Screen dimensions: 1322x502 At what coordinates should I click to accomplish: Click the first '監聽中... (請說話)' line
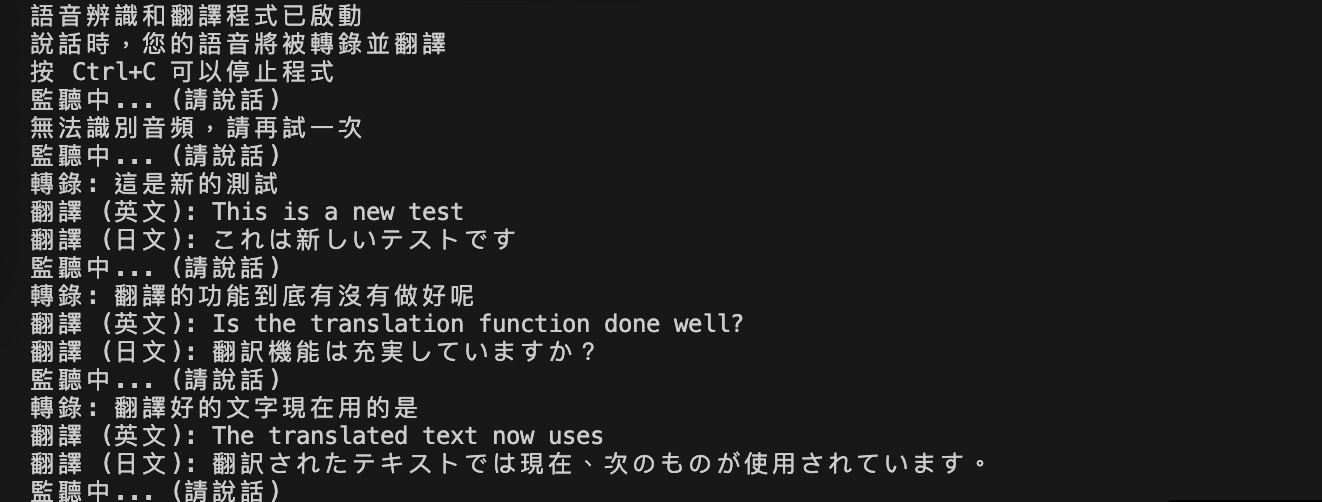tap(156, 100)
